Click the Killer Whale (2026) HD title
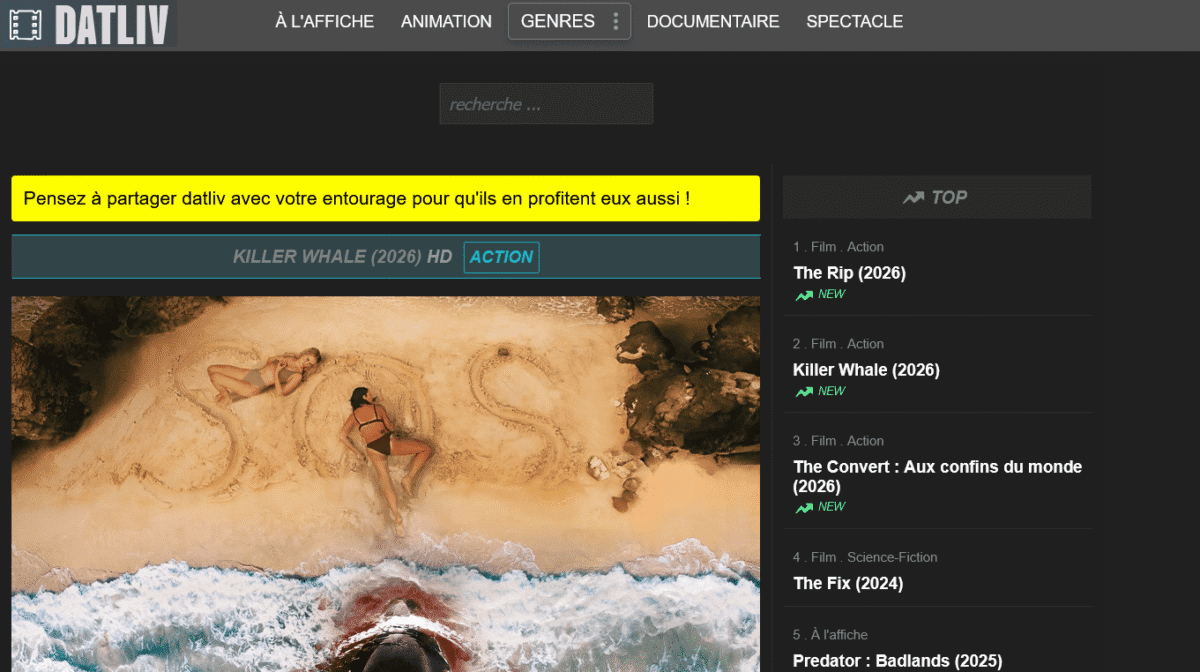 342,257
